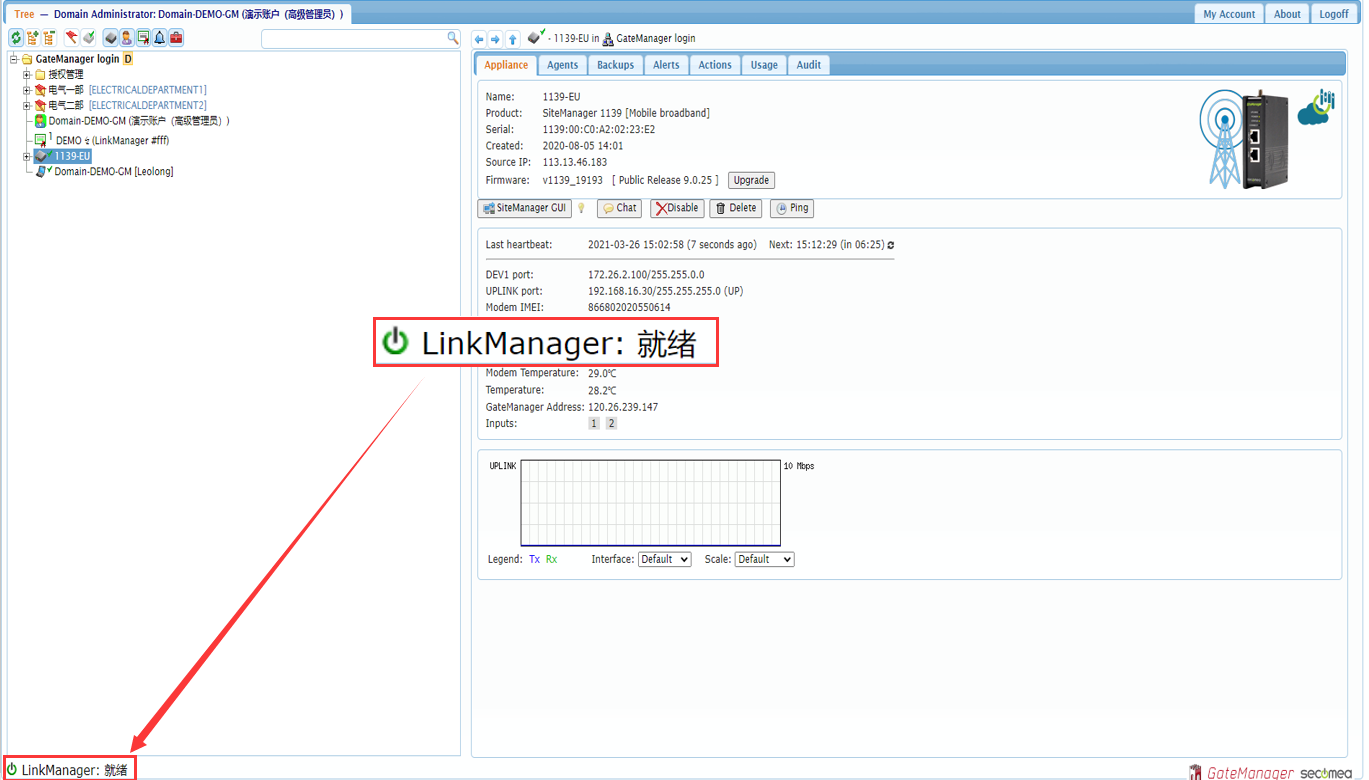The image size is (1369, 780).
Task: Click the yellow D badge after GateManager login
Action: pos(128,59)
